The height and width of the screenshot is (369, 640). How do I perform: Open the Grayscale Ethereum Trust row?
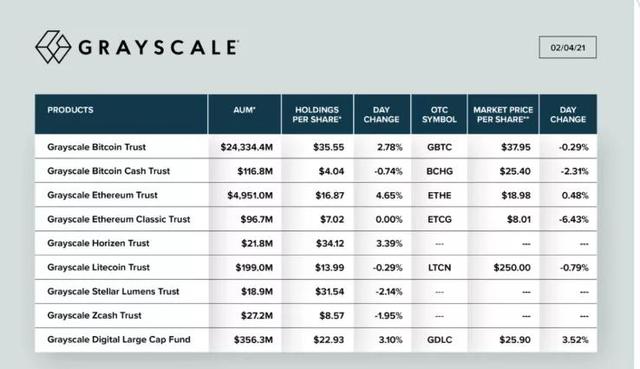pyautogui.click(x=316, y=195)
